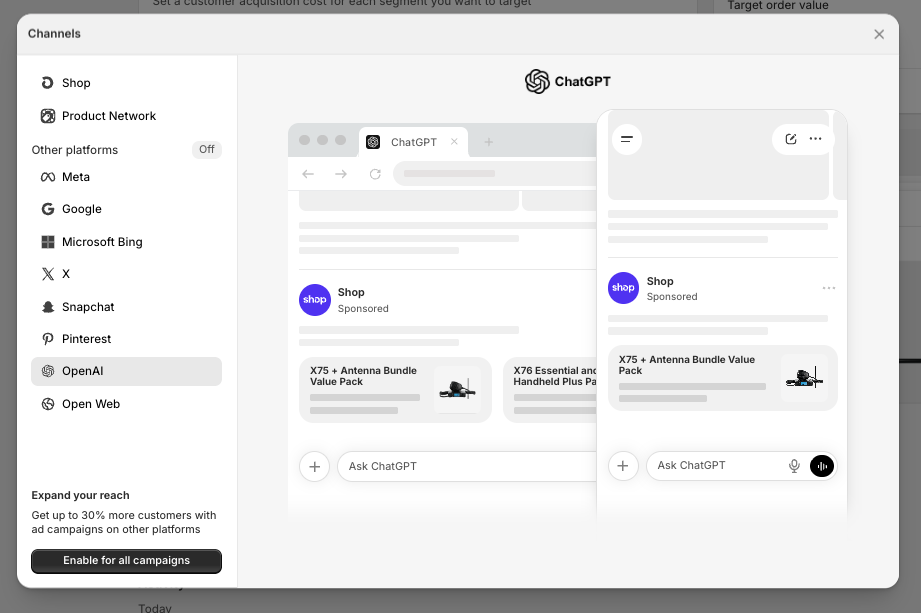Click the plus button beside mobile Ask ChatGPT
This screenshot has width=921, height=613.
coord(623,466)
